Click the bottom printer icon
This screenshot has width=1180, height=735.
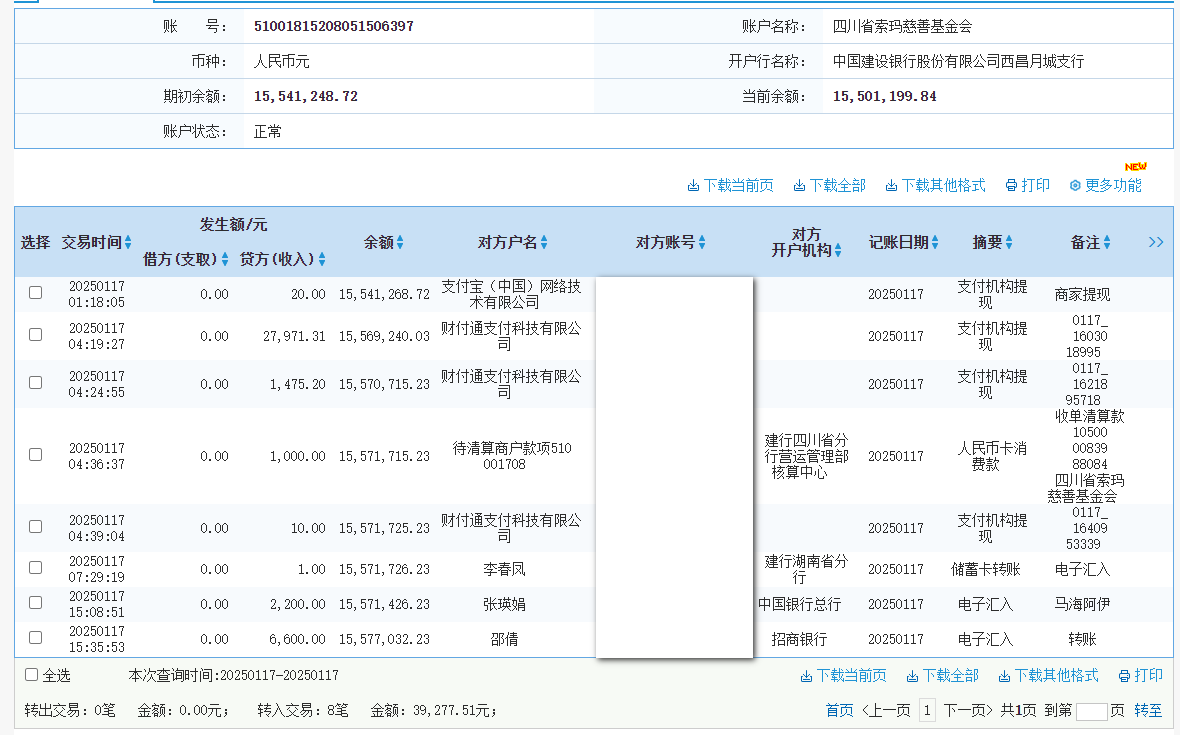tap(1124, 676)
